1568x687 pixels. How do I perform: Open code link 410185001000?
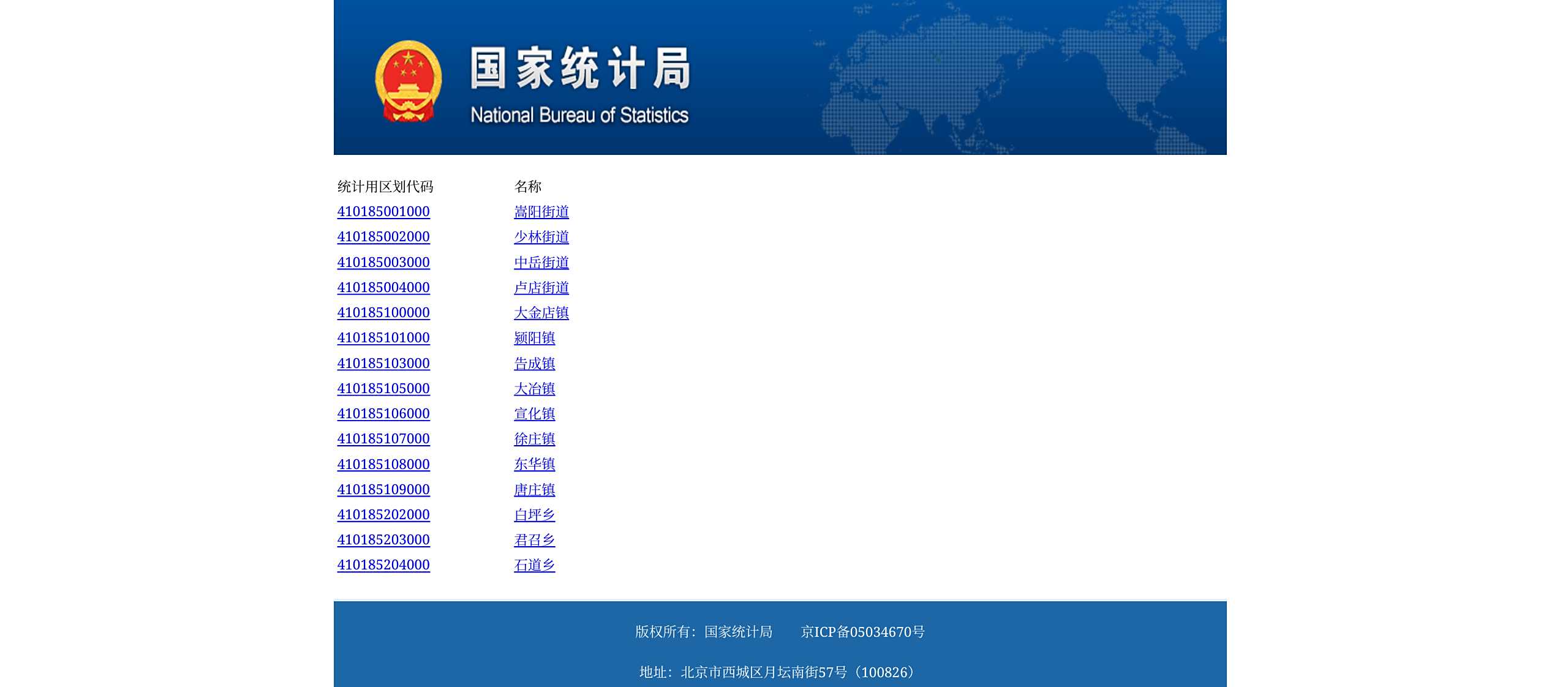(383, 212)
